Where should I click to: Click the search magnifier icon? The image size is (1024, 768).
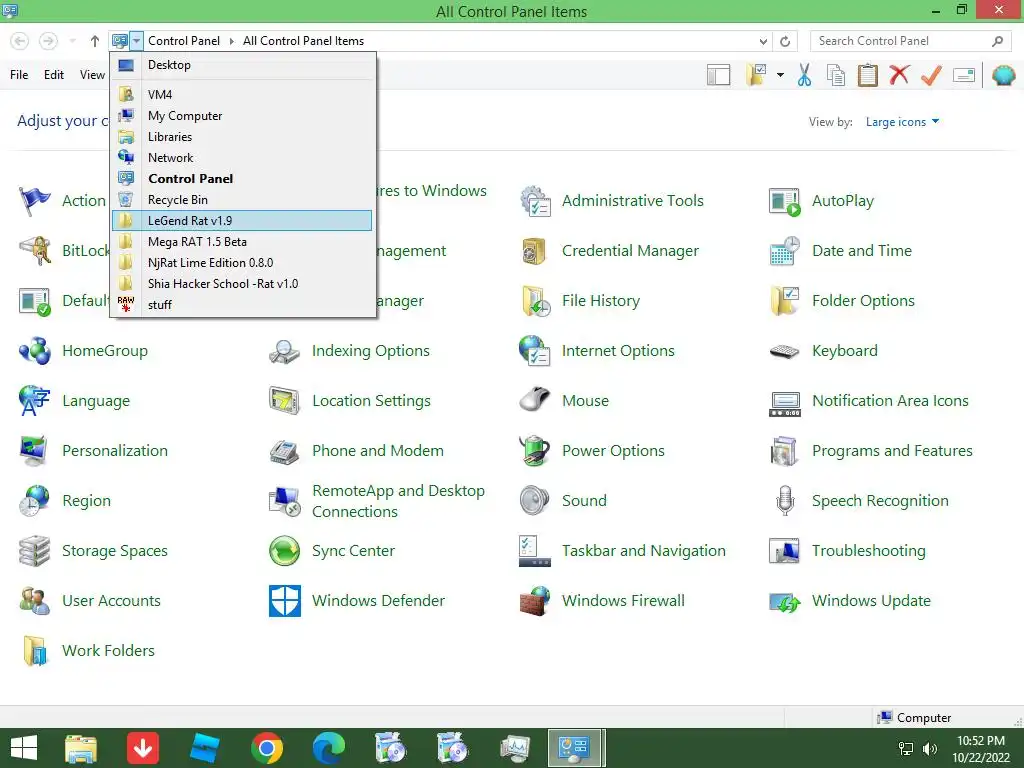point(997,41)
